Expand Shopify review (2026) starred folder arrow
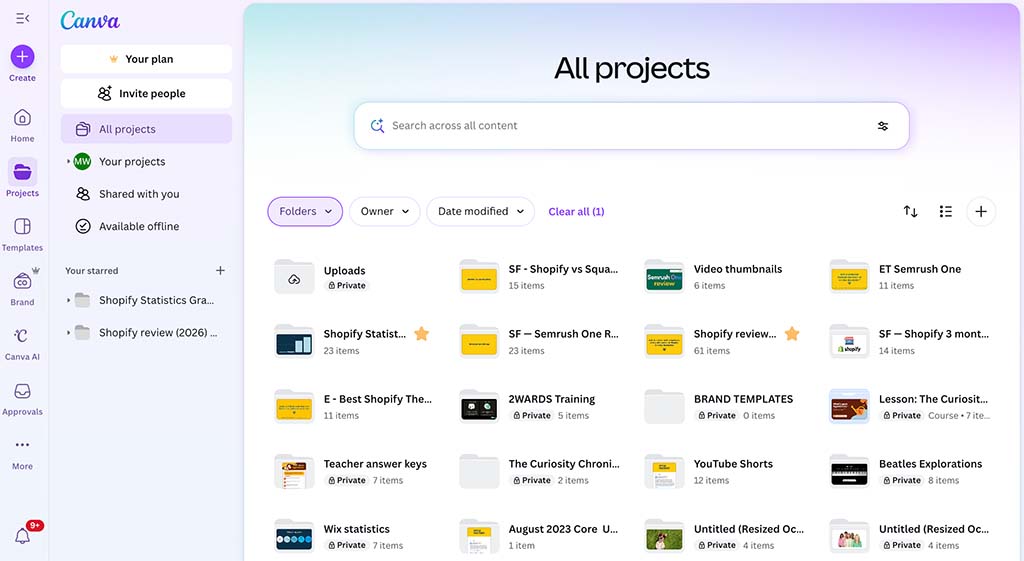Viewport: 1024px width, 561px height. [68, 332]
